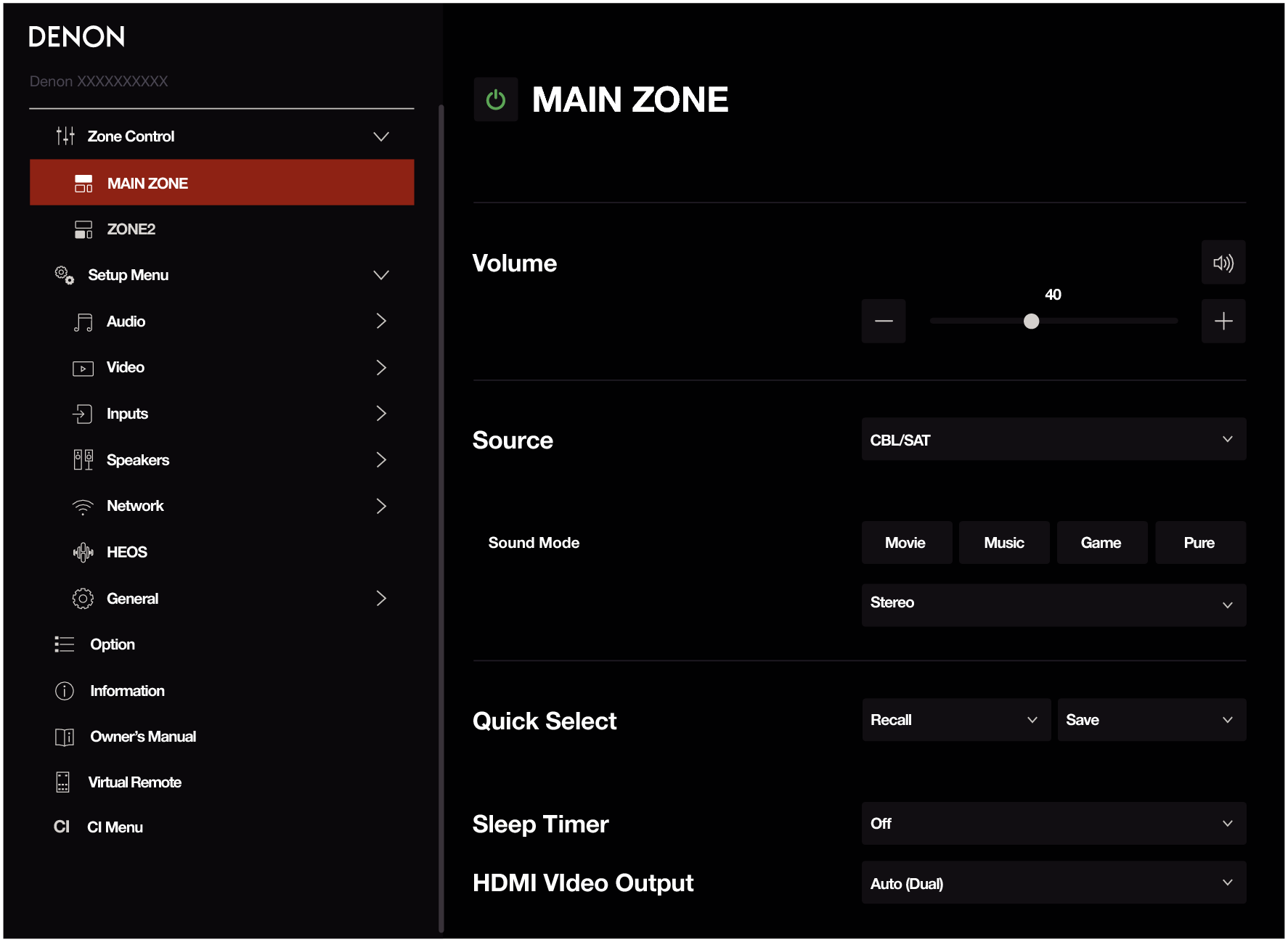Expand Inputs with its right chevron
Screen dimensions: 1288x942
[x=381, y=413]
